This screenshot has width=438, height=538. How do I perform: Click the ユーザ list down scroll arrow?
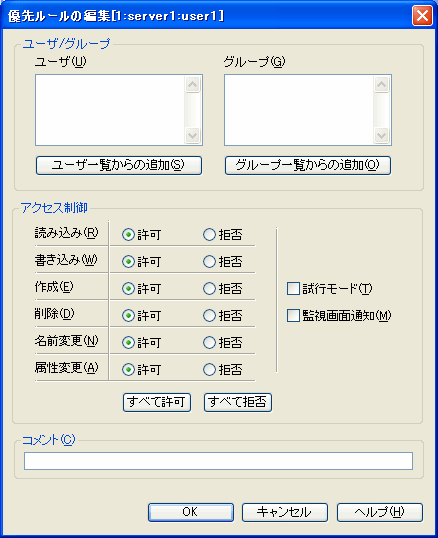(x=192, y=135)
